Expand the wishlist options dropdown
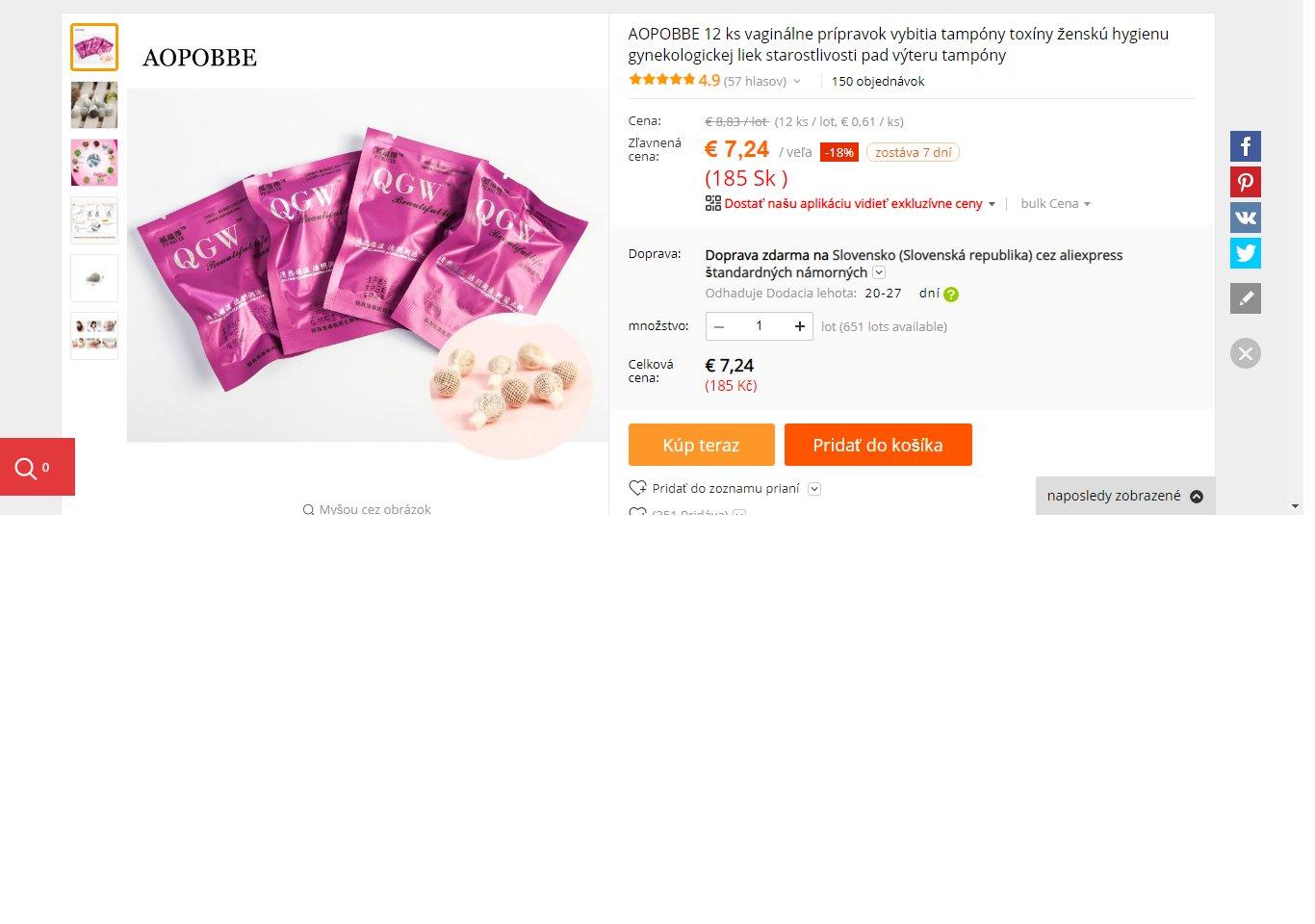 (x=814, y=489)
